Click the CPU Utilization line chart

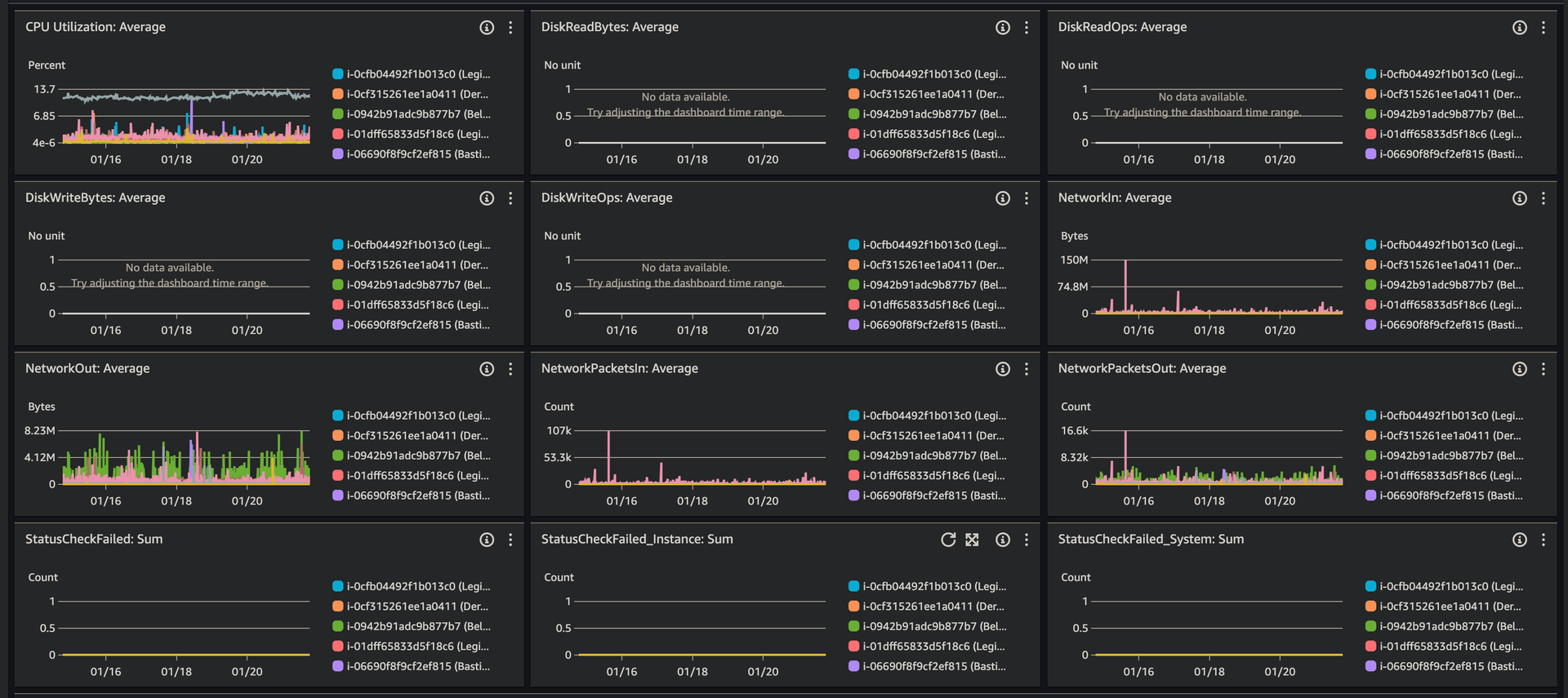(186, 116)
